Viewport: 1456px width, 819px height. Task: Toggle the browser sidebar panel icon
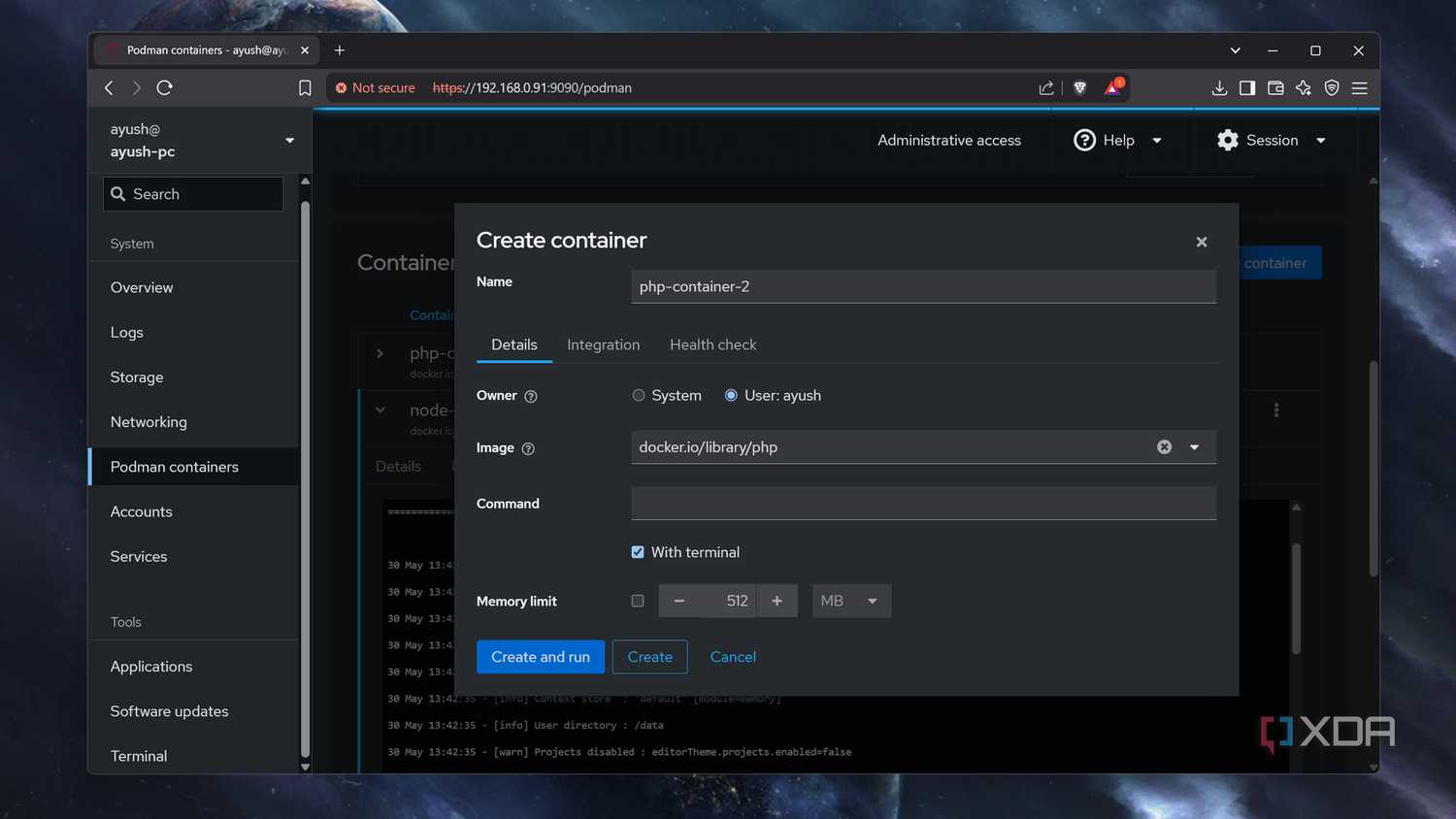point(1247,88)
